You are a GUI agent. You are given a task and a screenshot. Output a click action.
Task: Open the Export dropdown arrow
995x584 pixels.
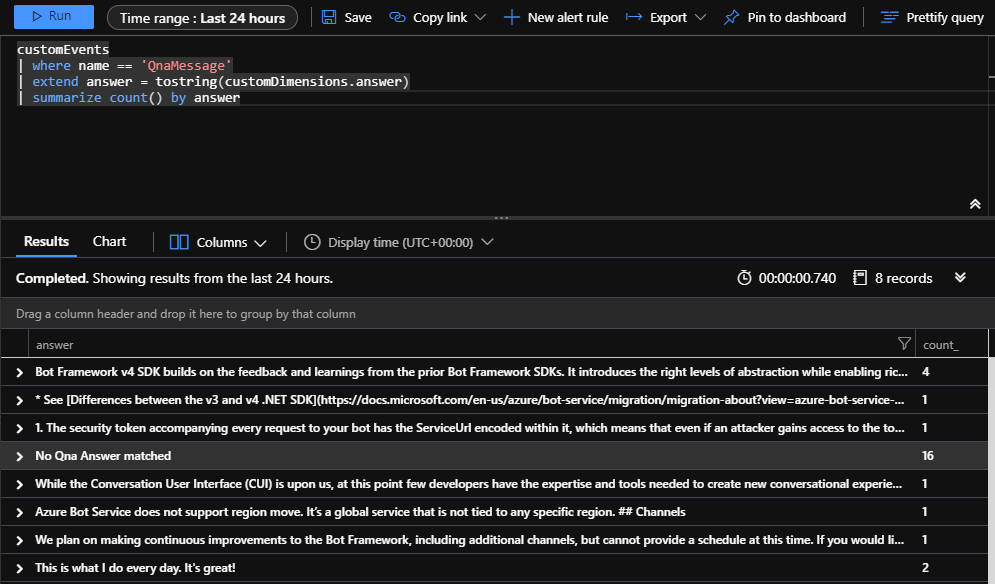[x=701, y=17]
